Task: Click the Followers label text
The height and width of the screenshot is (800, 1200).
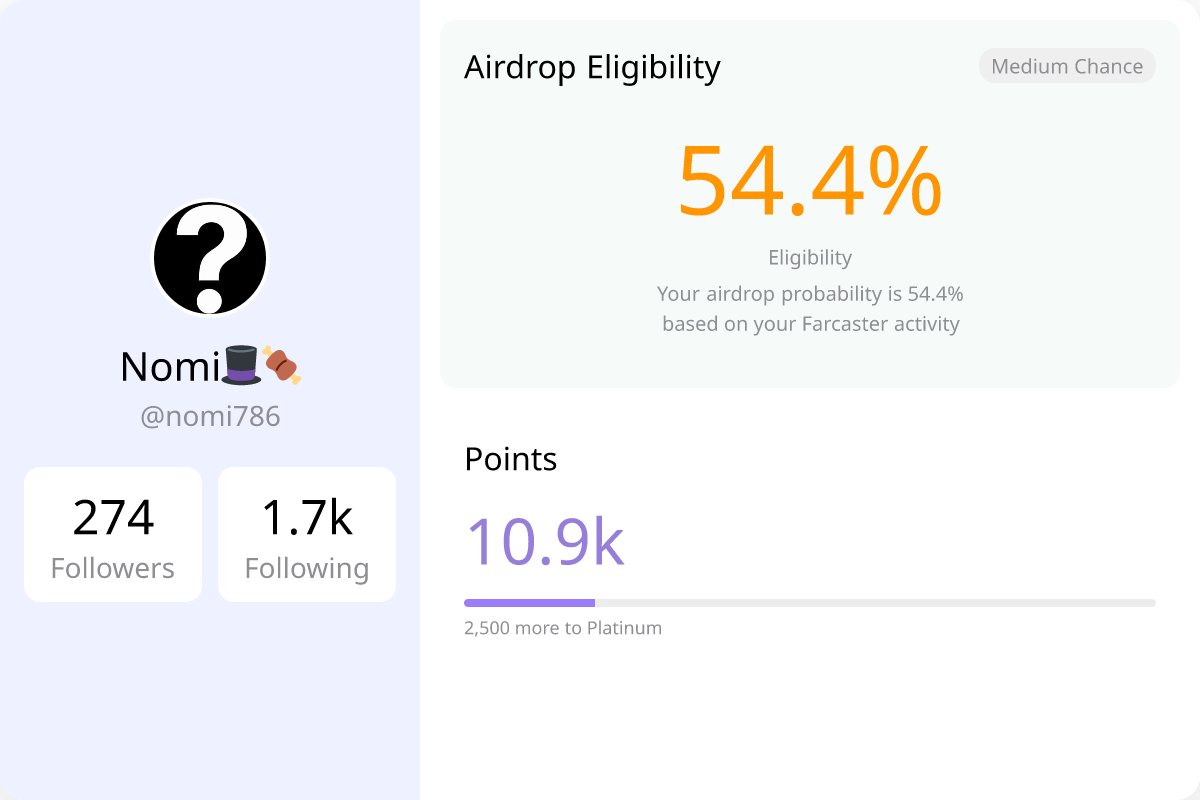Action: point(113,568)
